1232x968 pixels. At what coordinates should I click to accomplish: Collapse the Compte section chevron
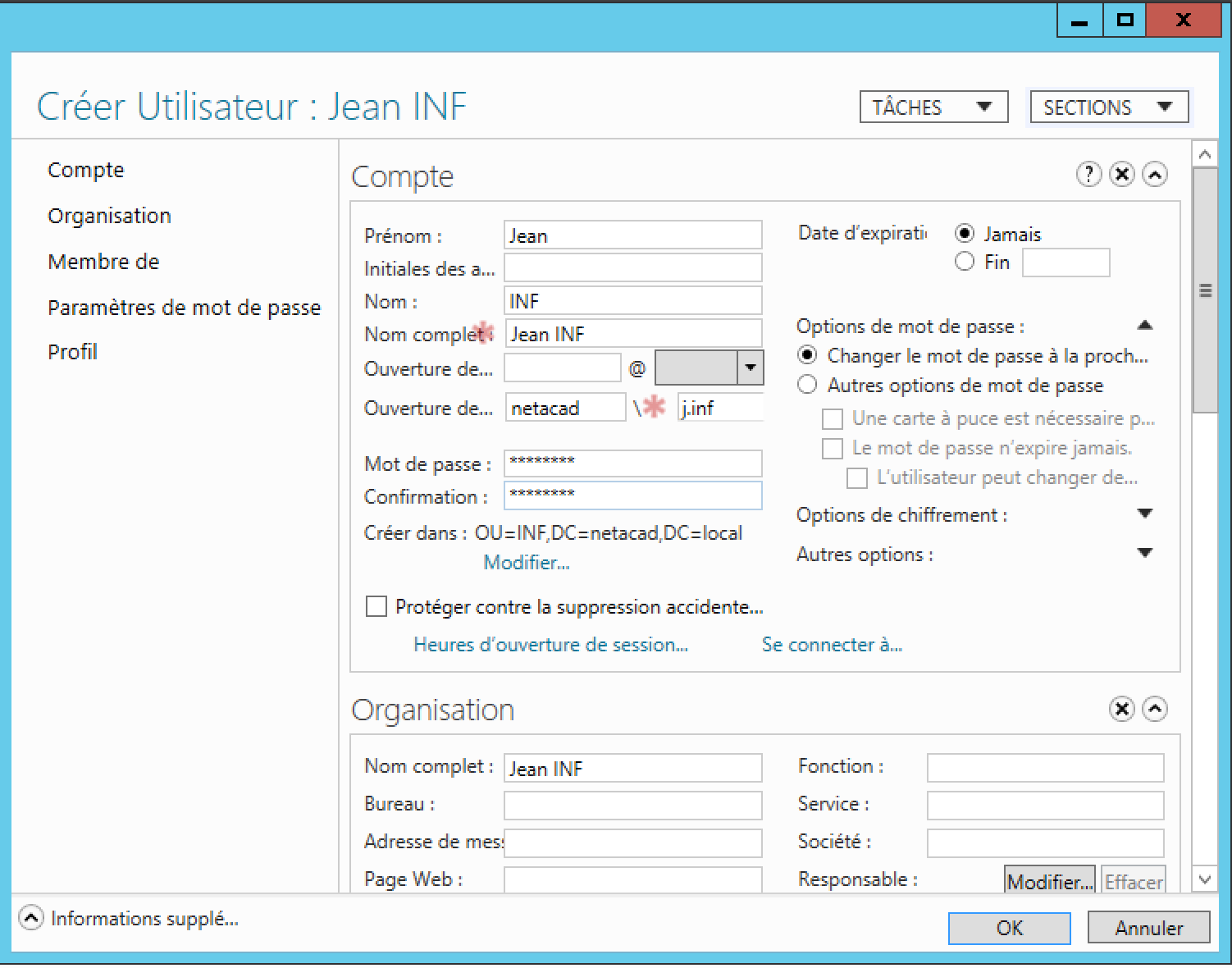1155,174
